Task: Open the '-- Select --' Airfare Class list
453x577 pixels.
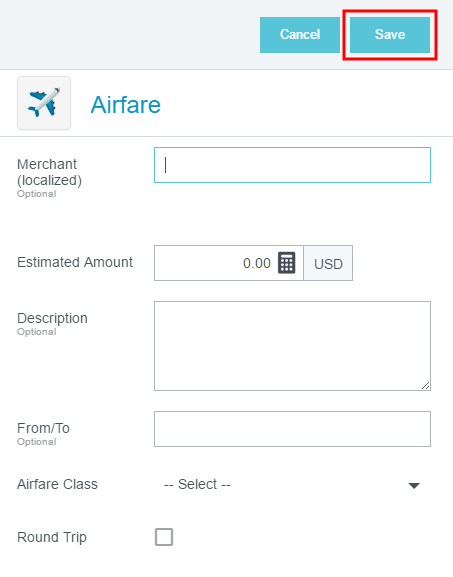Action: tap(292, 484)
